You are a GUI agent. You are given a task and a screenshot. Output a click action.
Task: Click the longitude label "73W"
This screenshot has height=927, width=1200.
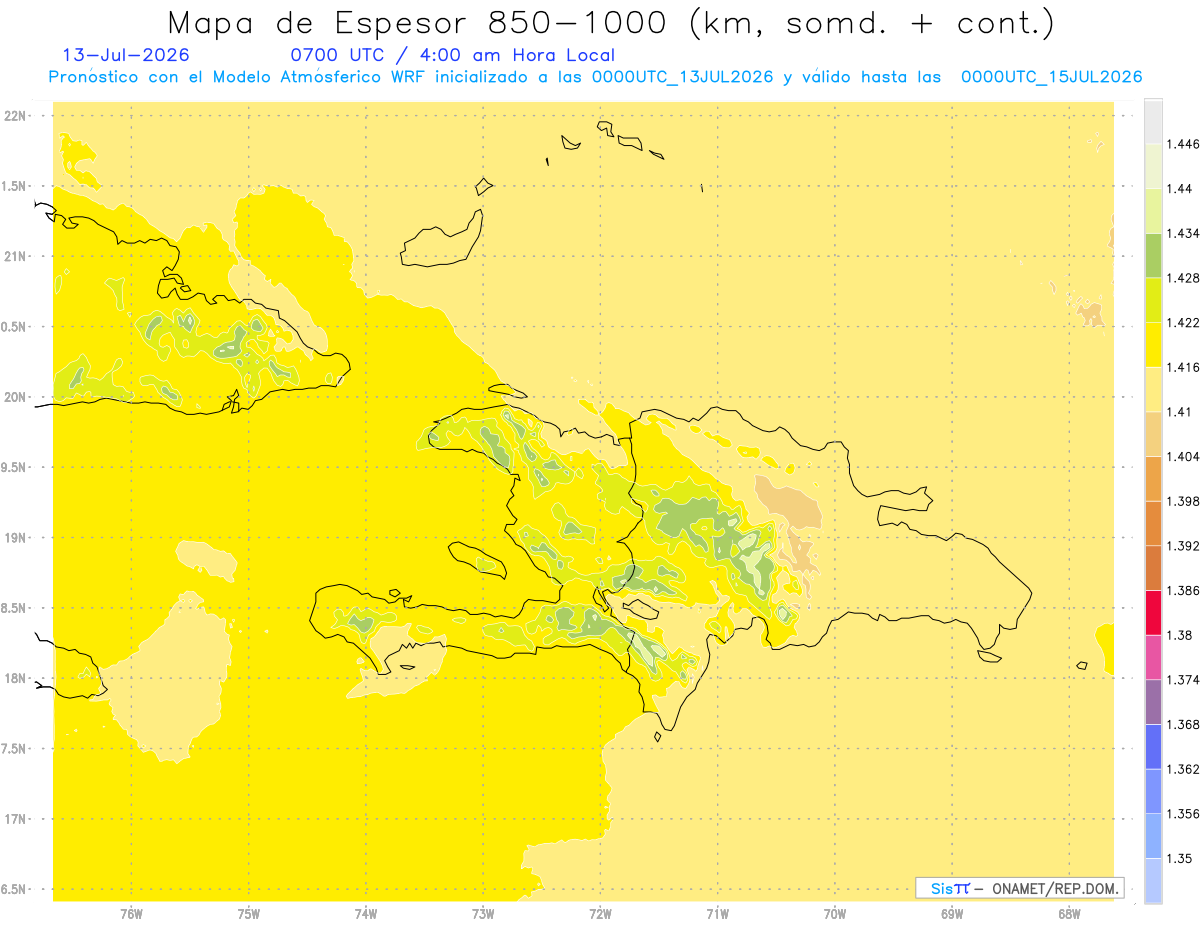(483, 913)
